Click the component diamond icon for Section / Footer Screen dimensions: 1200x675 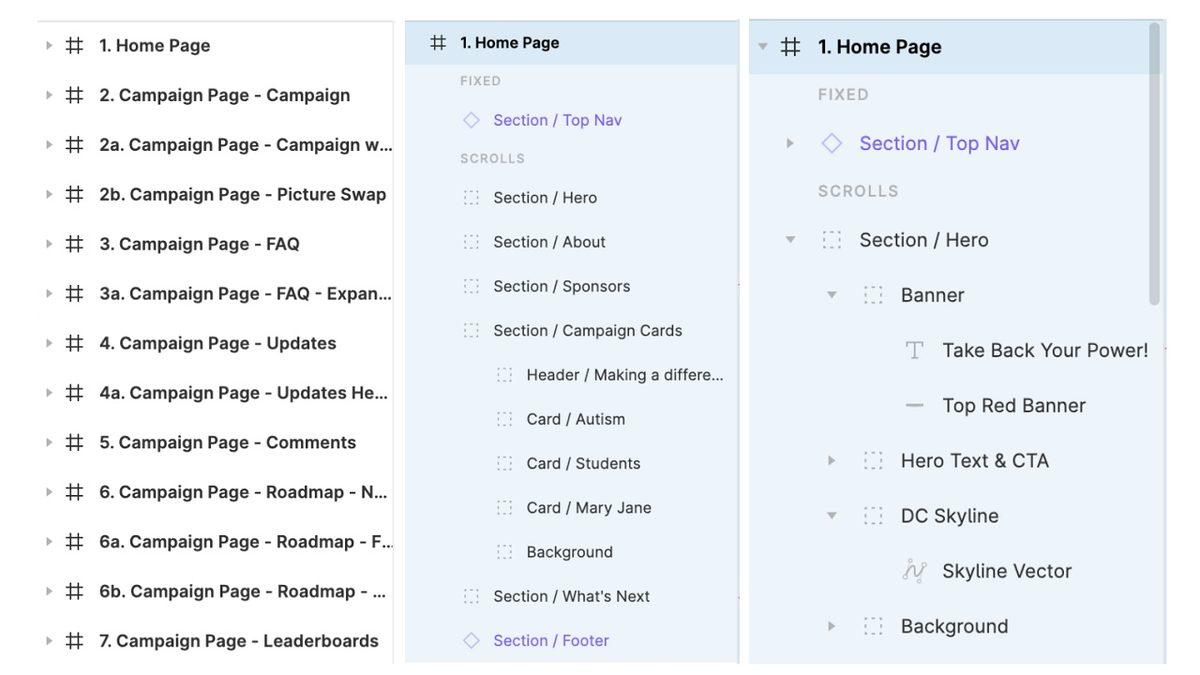(x=471, y=640)
